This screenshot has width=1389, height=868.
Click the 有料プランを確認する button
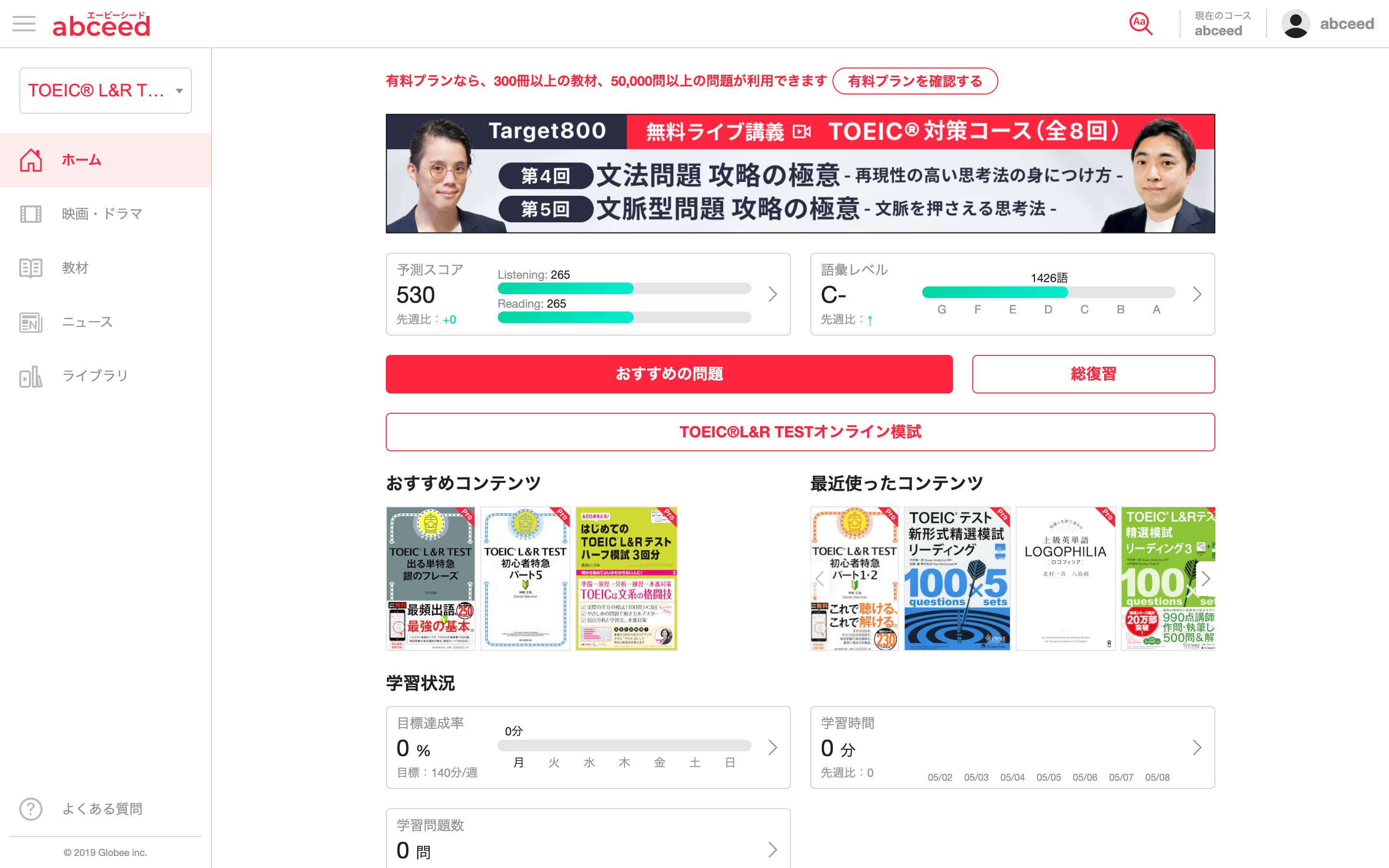click(915, 81)
